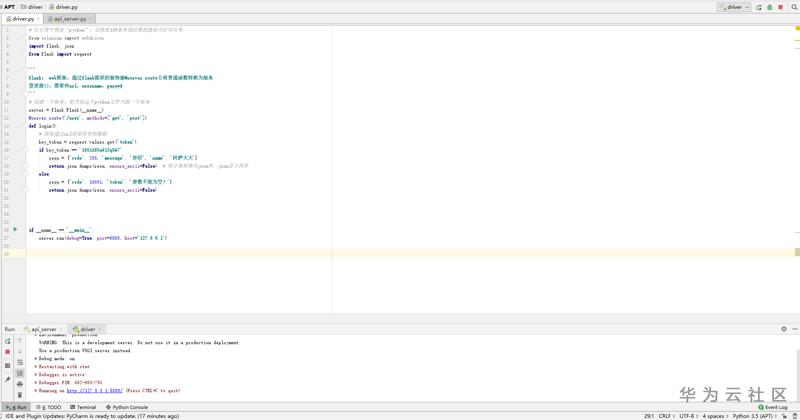Click the status bar inspections profile icon
The height and width of the screenshot is (420, 800).
point(795,416)
